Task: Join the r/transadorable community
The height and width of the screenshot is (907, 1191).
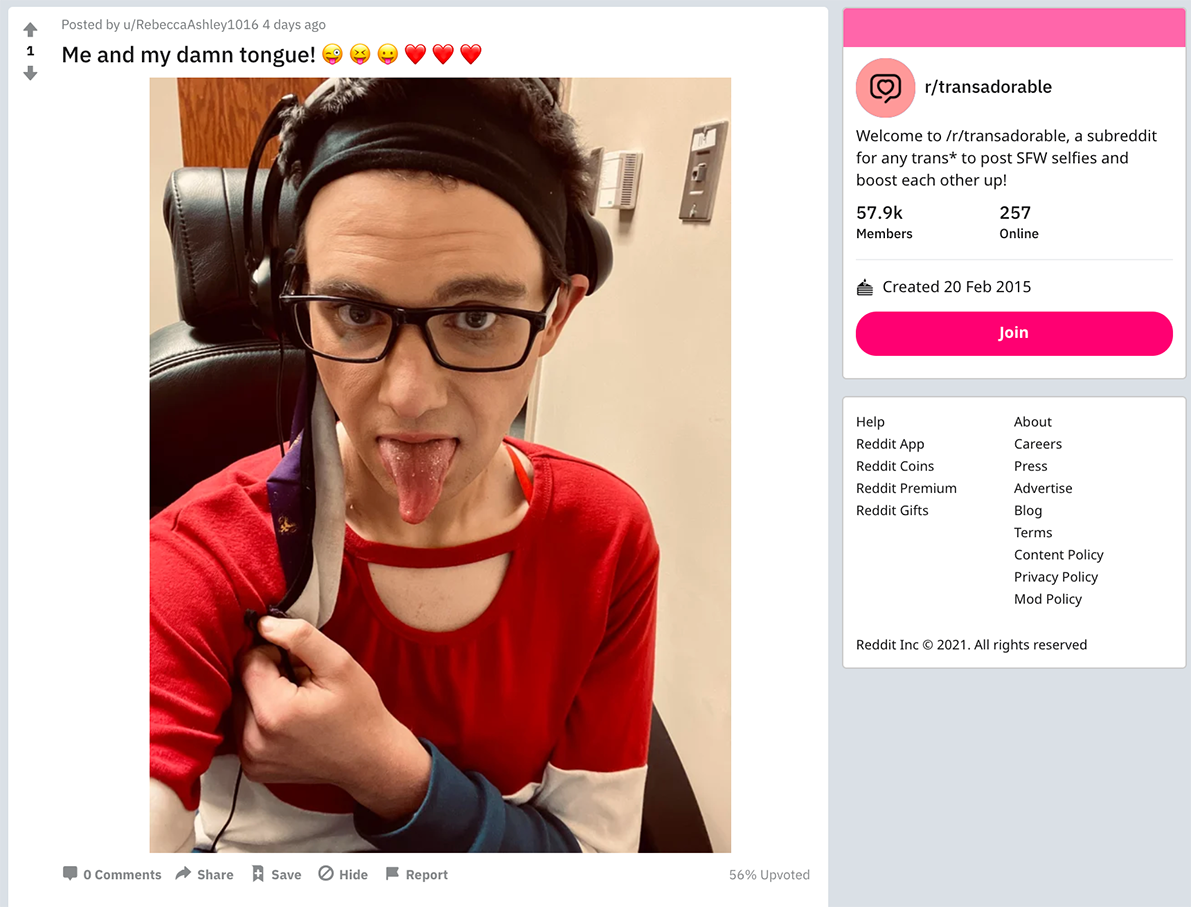Action: [1014, 333]
